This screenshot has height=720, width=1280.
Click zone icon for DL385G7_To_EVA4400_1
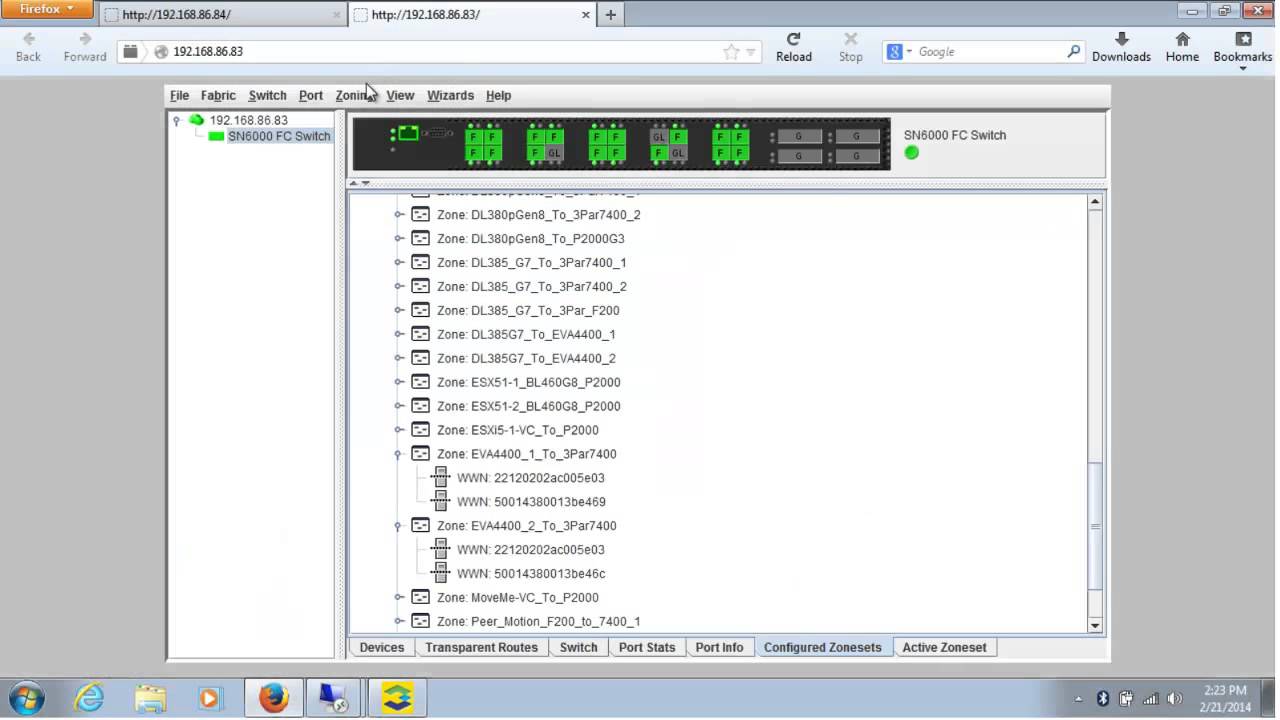click(420, 335)
